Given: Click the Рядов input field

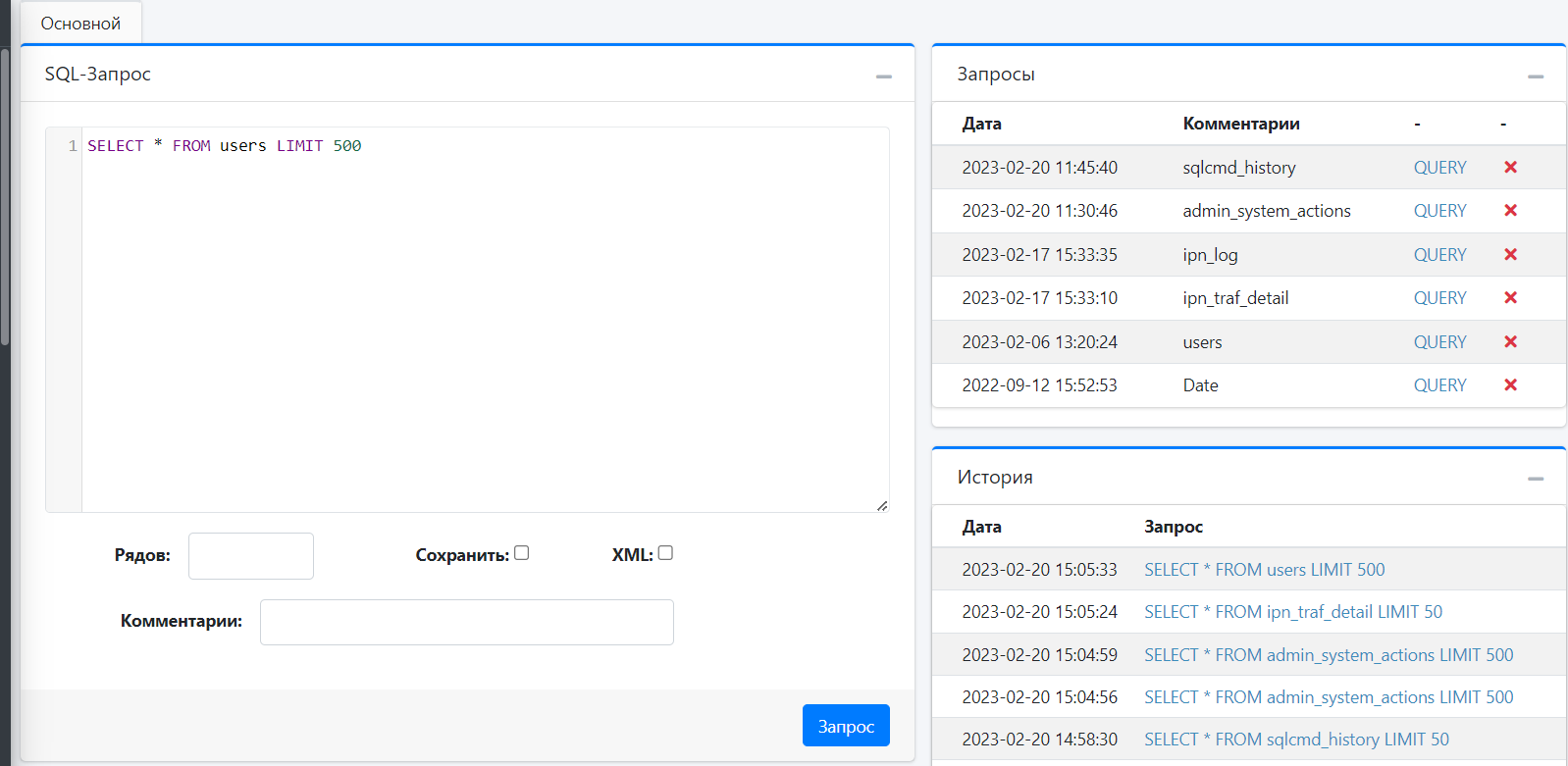Looking at the screenshot, I should [251, 556].
